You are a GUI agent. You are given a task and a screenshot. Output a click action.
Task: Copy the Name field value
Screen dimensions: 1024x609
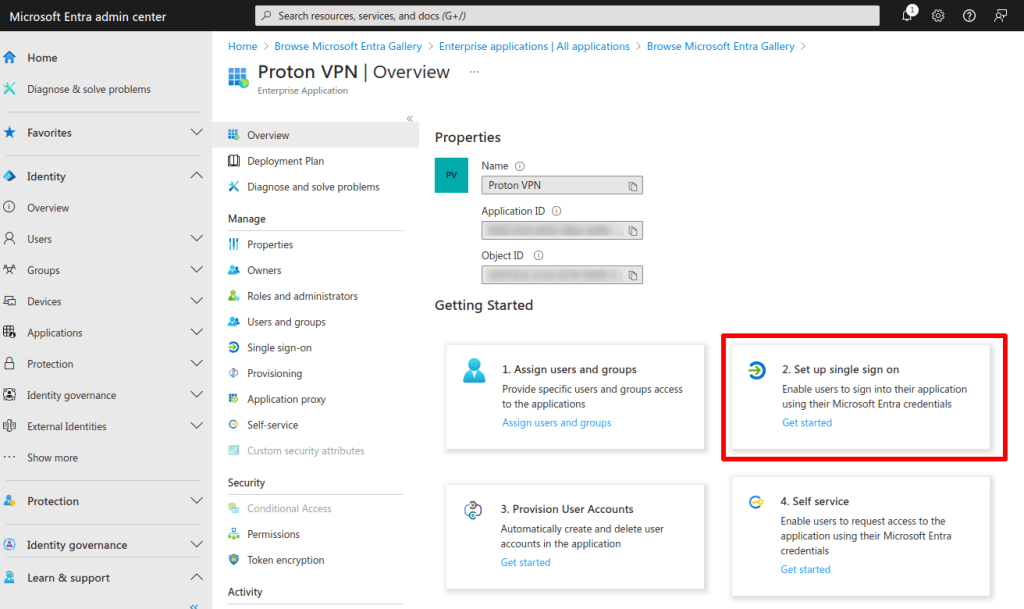click(x=632, y=186)
